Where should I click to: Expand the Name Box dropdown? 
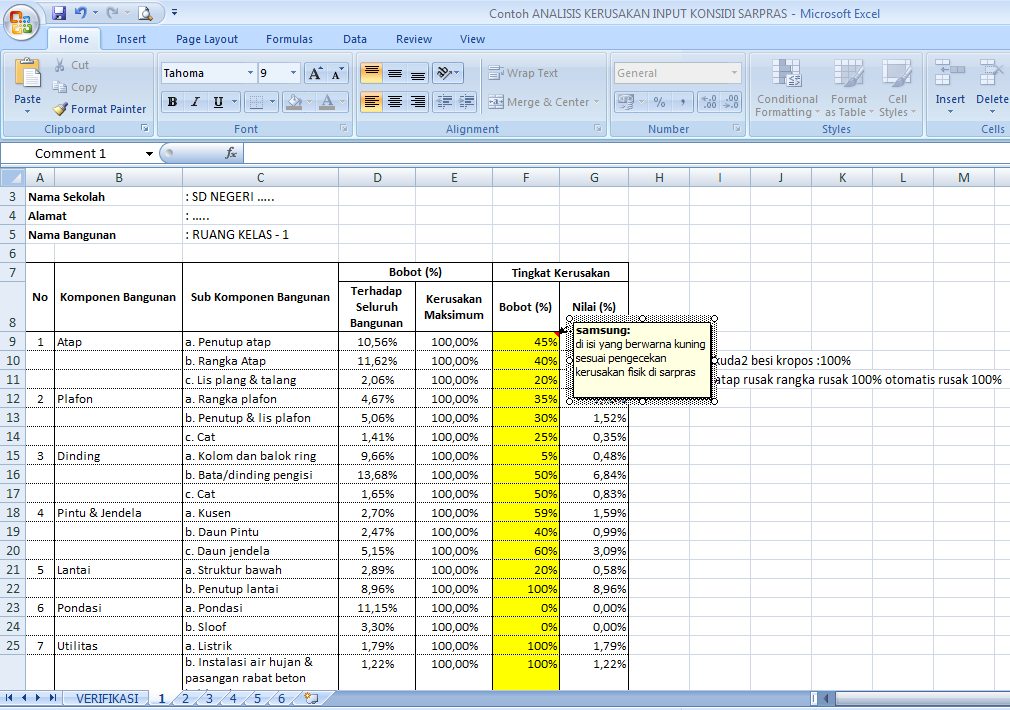[148, 154]
